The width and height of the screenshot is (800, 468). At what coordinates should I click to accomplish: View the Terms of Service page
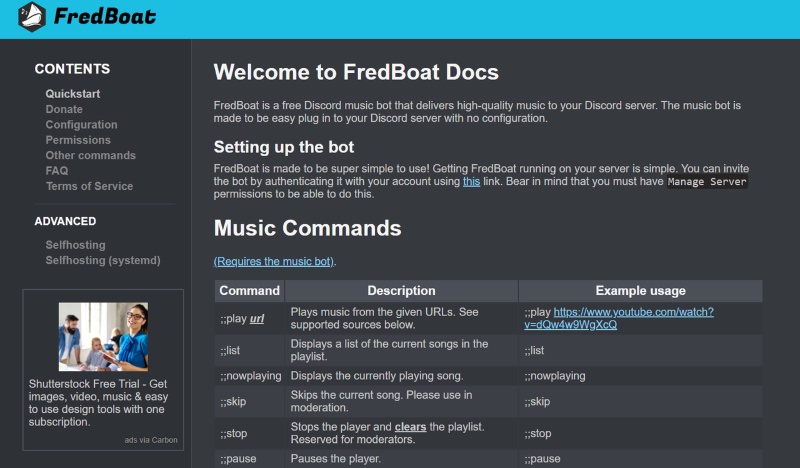tap(89, 186)
